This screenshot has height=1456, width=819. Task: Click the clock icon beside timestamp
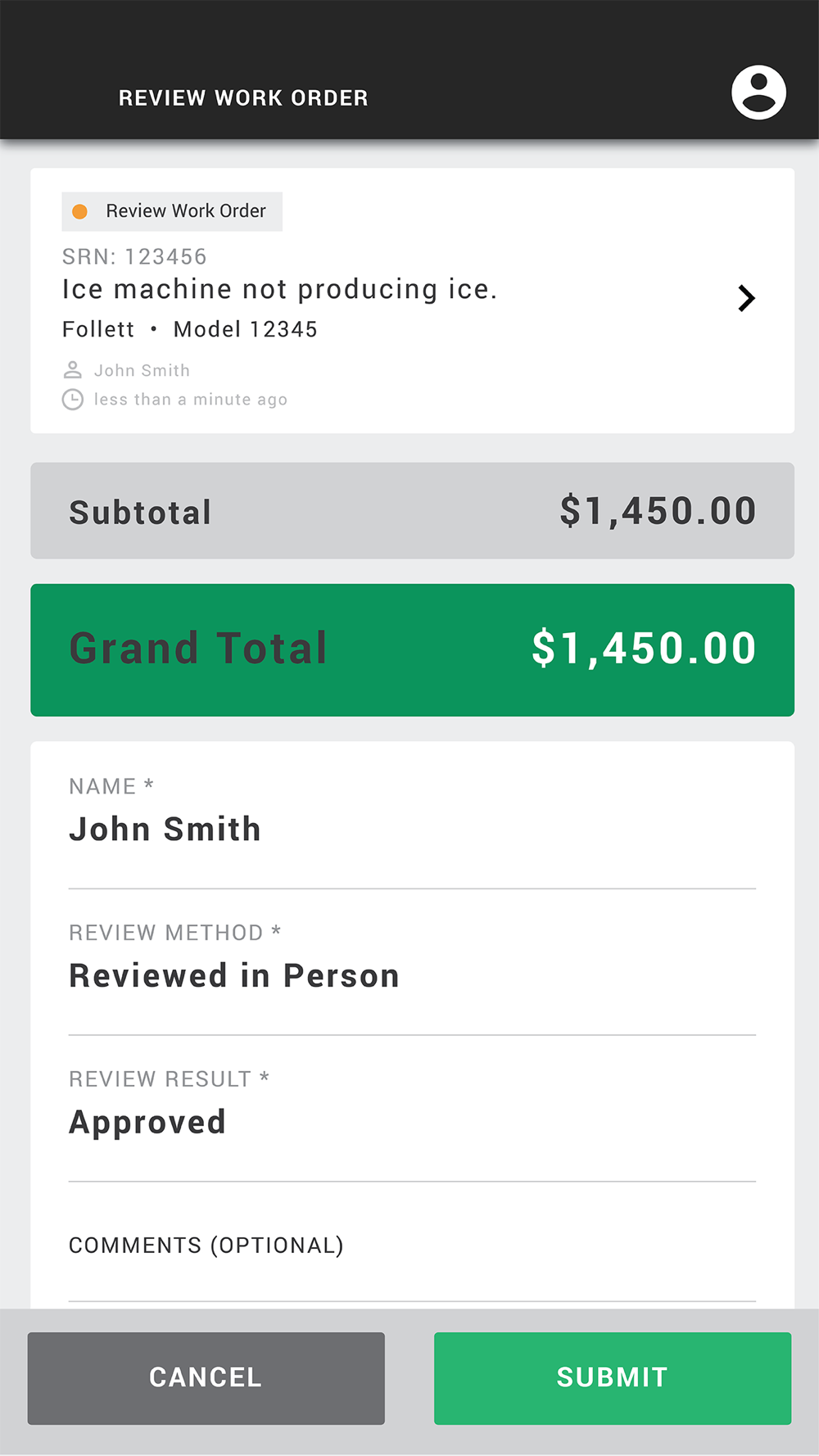coord(73,400)
